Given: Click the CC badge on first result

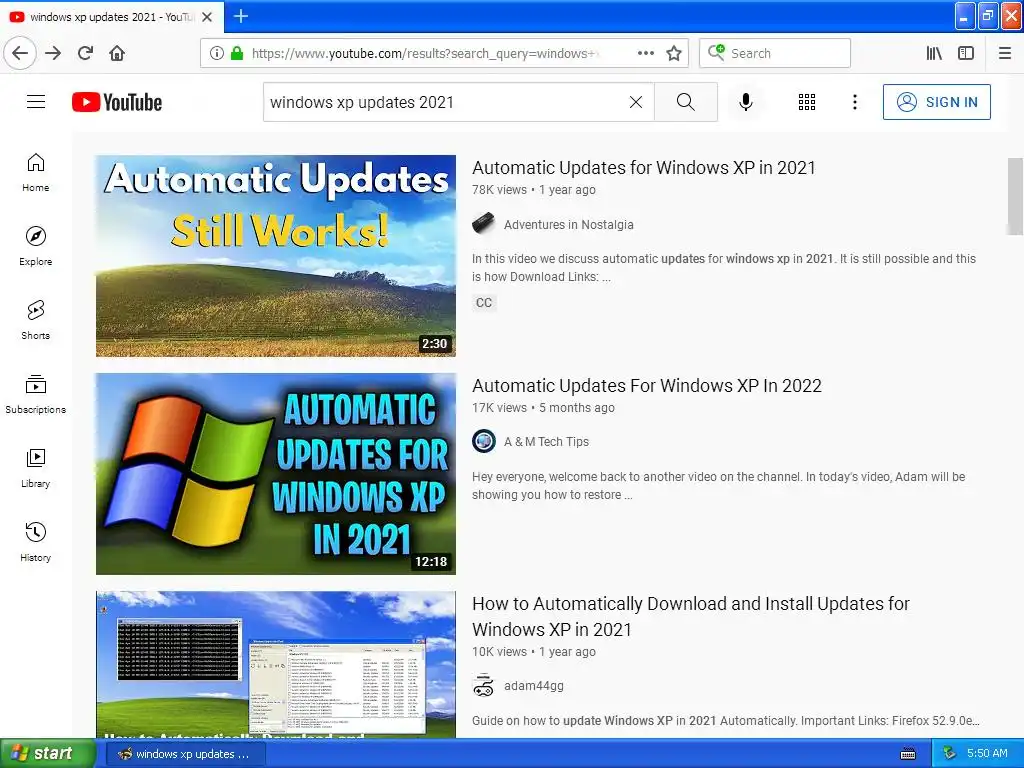Looking at the screenshot, I should click(x=484, y=303).
